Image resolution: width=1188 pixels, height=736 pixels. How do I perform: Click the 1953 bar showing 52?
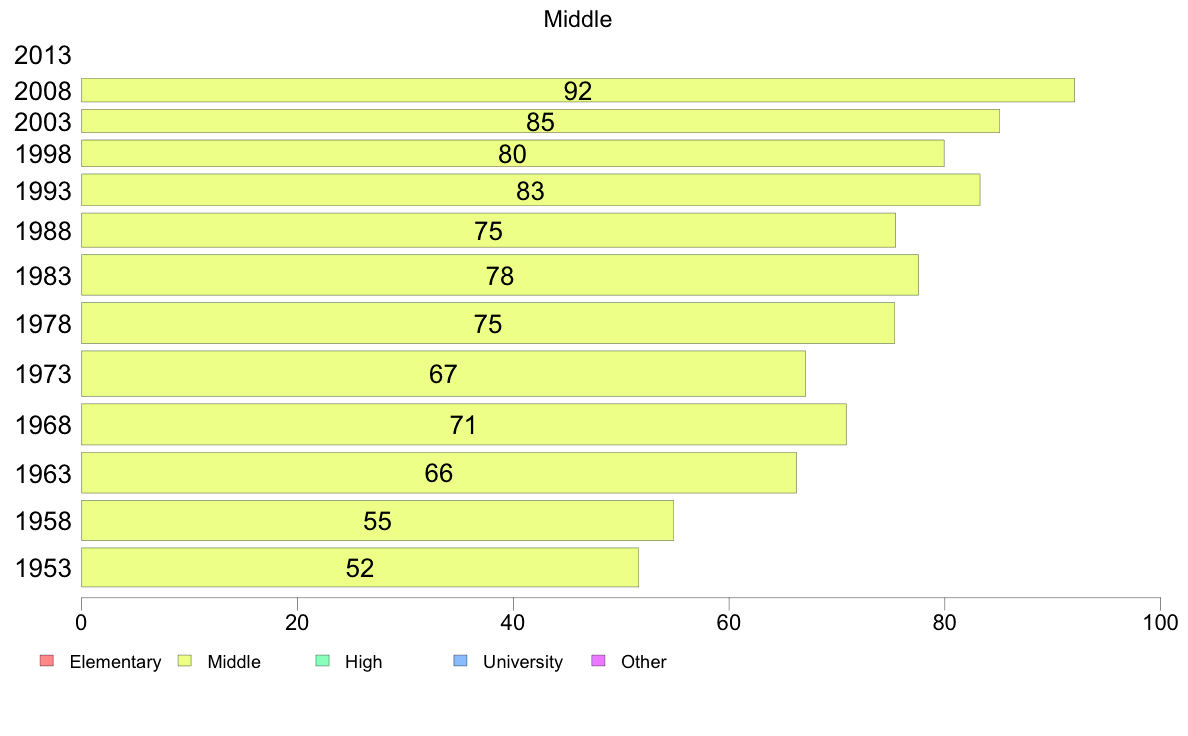(x=360, y=568)
